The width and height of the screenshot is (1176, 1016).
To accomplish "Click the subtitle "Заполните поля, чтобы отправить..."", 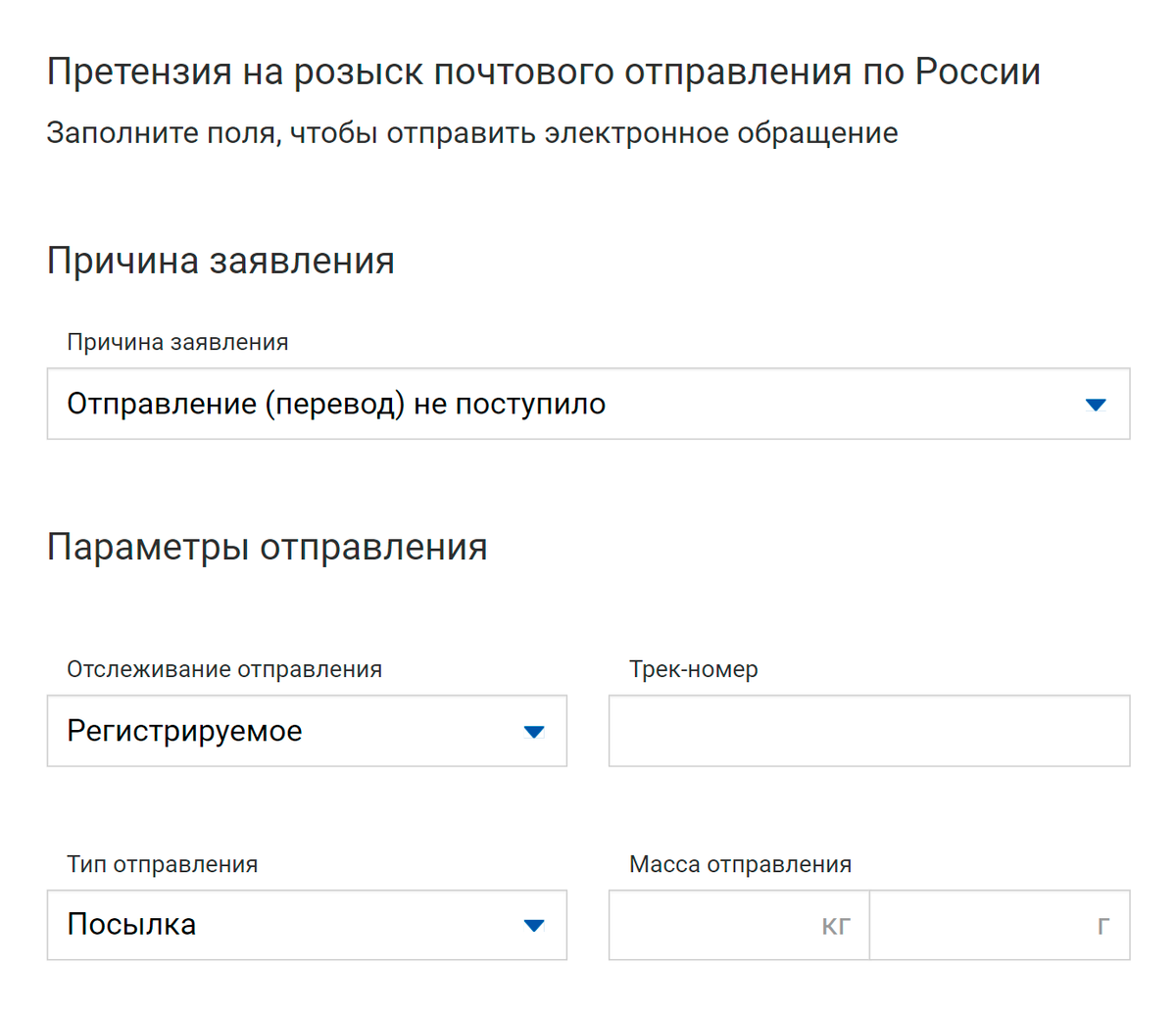I will click(471, 133).
